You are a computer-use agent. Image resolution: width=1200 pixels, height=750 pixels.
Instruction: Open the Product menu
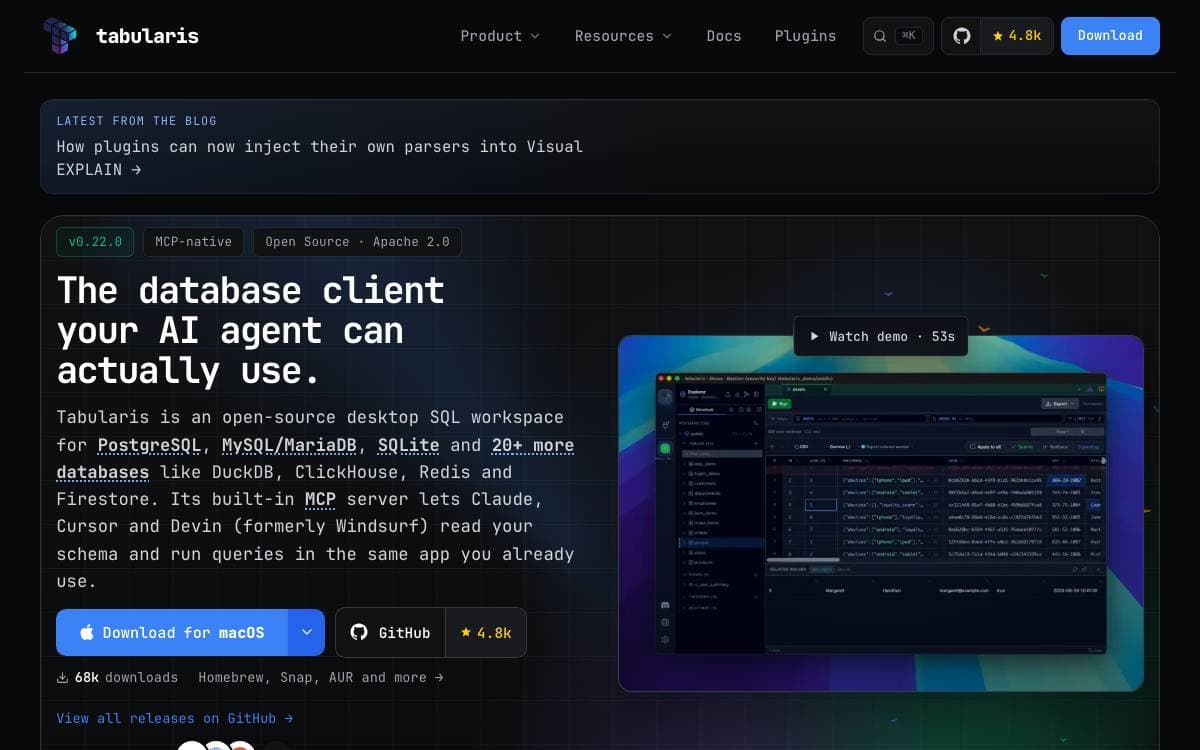(x=500, y=36)
